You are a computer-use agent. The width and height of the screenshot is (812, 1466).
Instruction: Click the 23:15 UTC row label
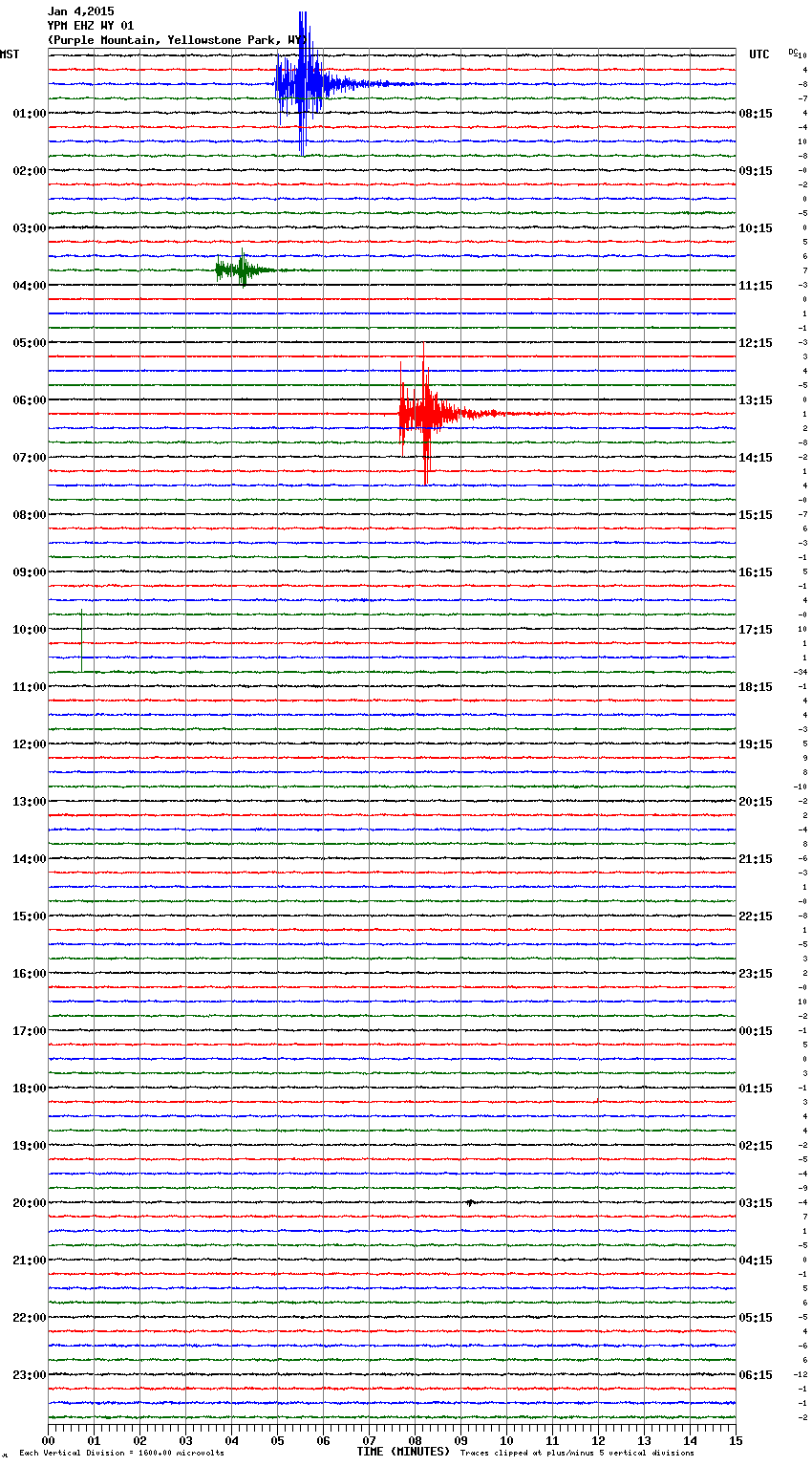[756, 973]
